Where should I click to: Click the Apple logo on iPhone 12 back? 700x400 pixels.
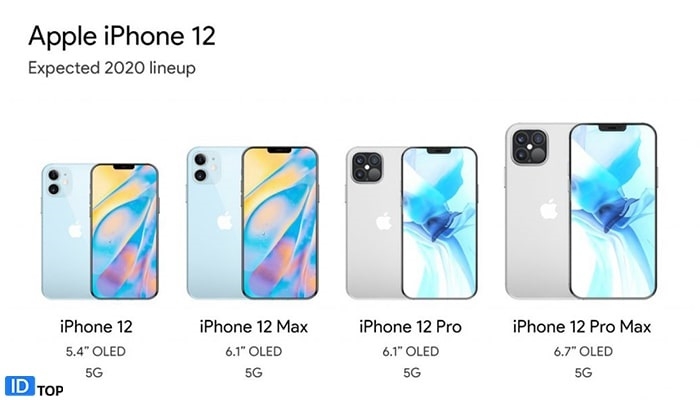[75, 229]
